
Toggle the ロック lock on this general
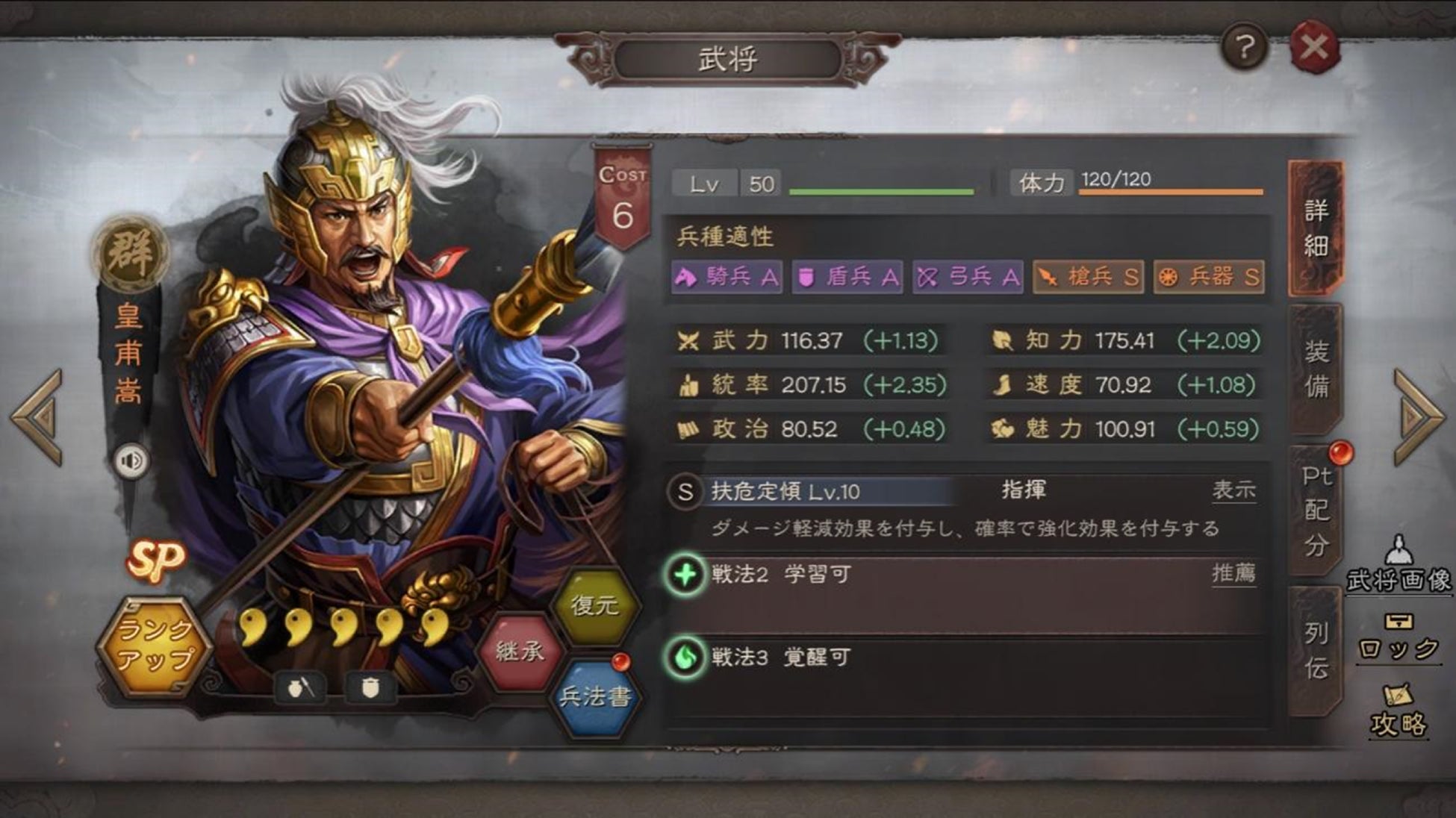(1399, 639)
